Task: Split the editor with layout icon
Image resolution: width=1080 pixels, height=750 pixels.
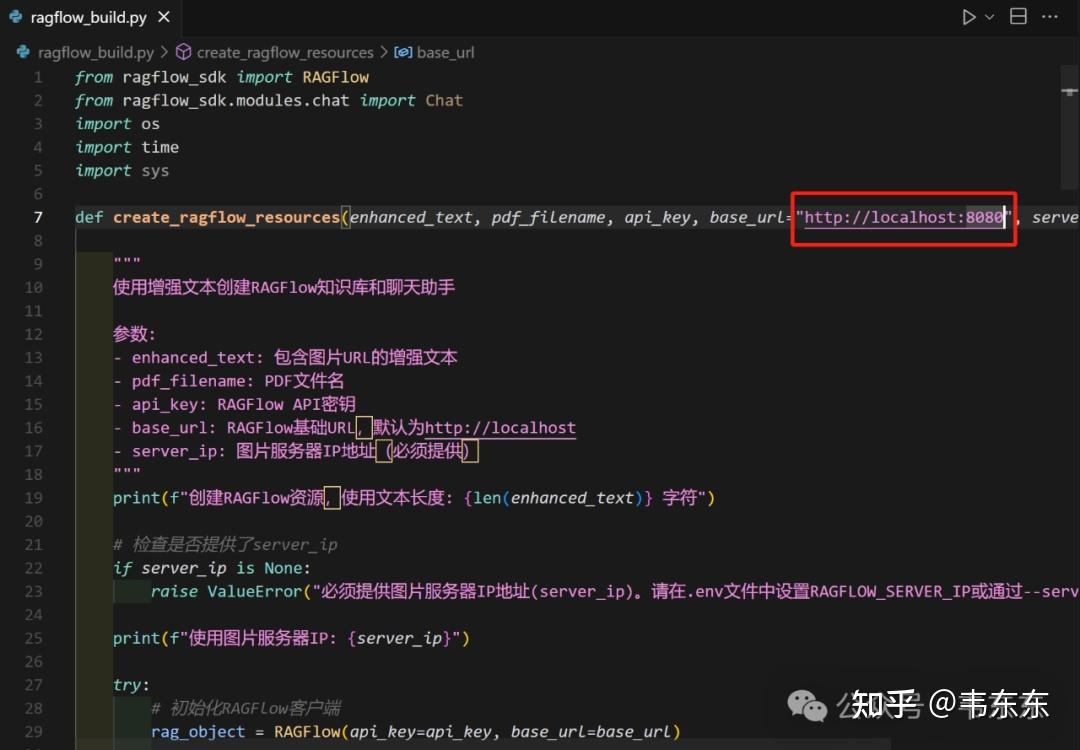Action: tap(1018, 17)
